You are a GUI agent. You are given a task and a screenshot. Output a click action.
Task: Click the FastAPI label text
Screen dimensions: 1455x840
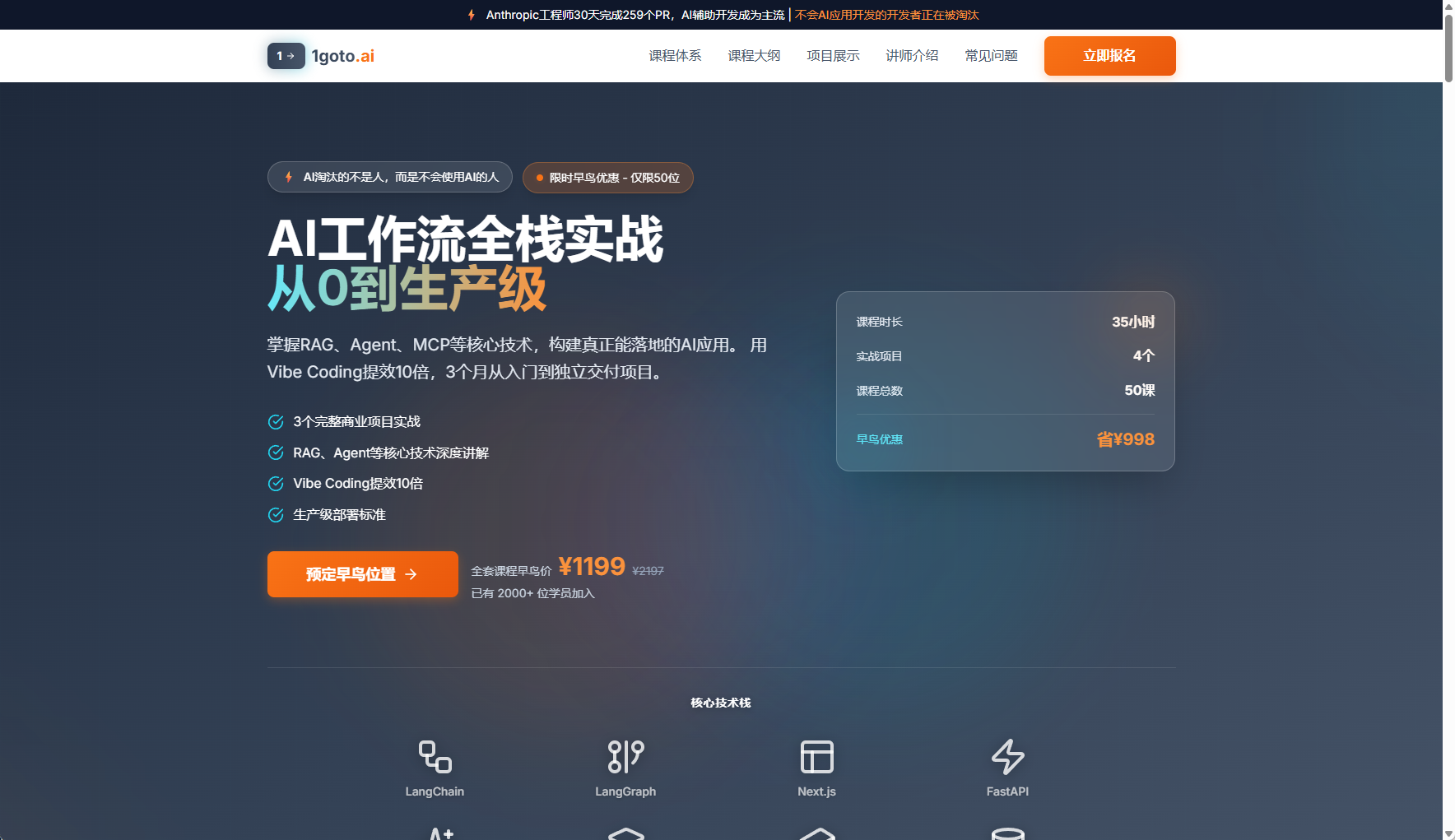coord(1007,791)
